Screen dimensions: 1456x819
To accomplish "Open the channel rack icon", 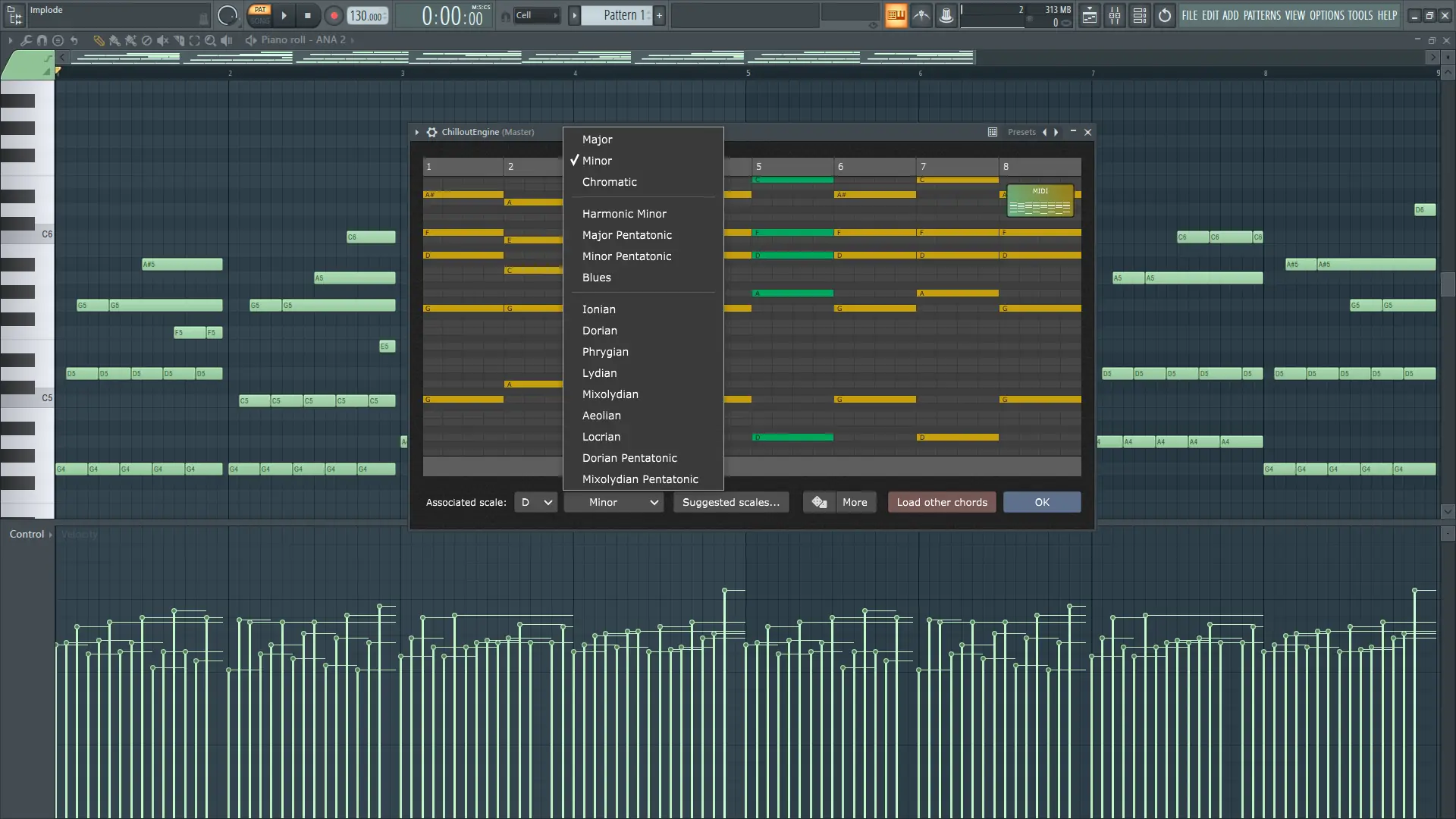I will pos(1139,15).
